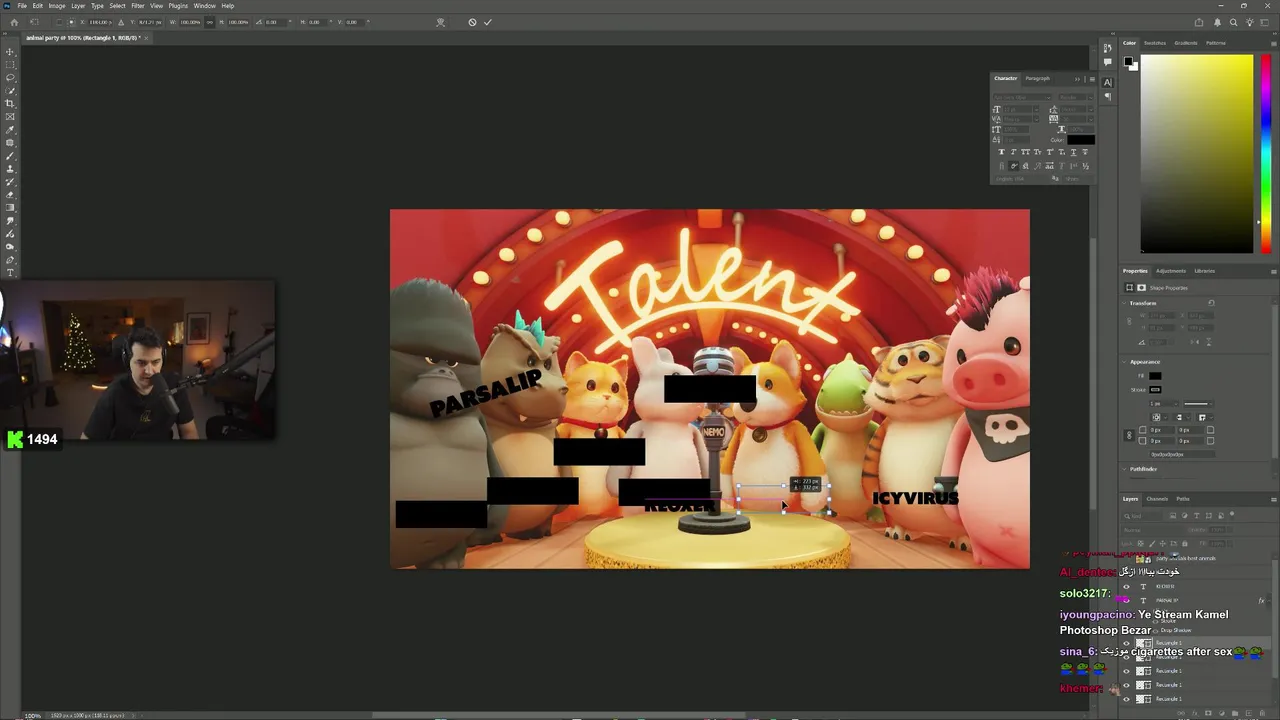The image size is (1280, 720).
Task: Commit the transform with the checkmark
Action: pyautogui.click(x=488, y=22)
